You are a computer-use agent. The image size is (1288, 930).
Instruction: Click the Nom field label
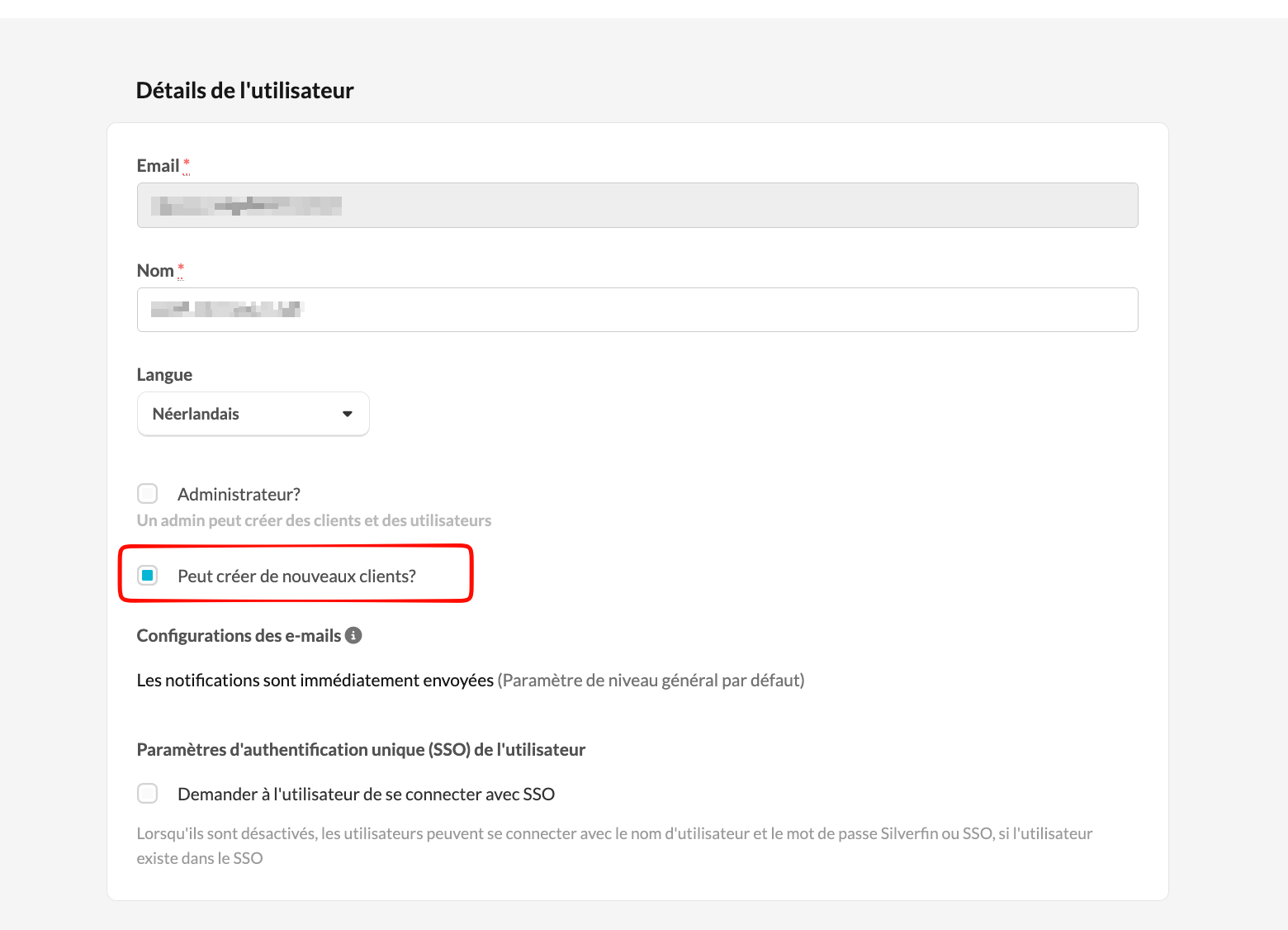click(x=155, y=271)
